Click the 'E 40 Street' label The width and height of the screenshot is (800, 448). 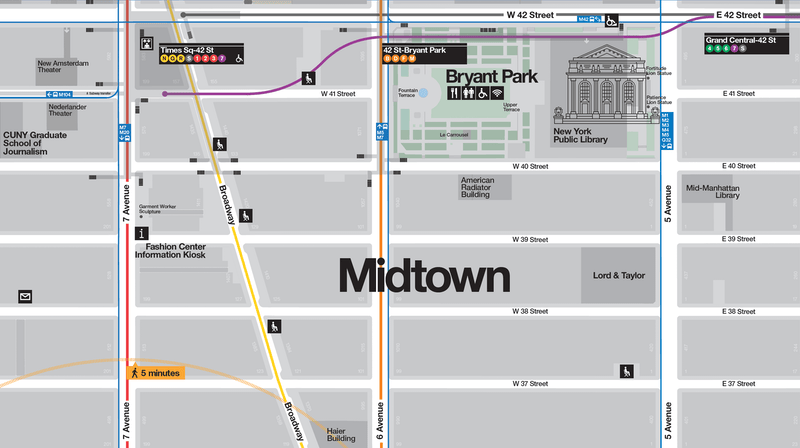tap(738, 166)
